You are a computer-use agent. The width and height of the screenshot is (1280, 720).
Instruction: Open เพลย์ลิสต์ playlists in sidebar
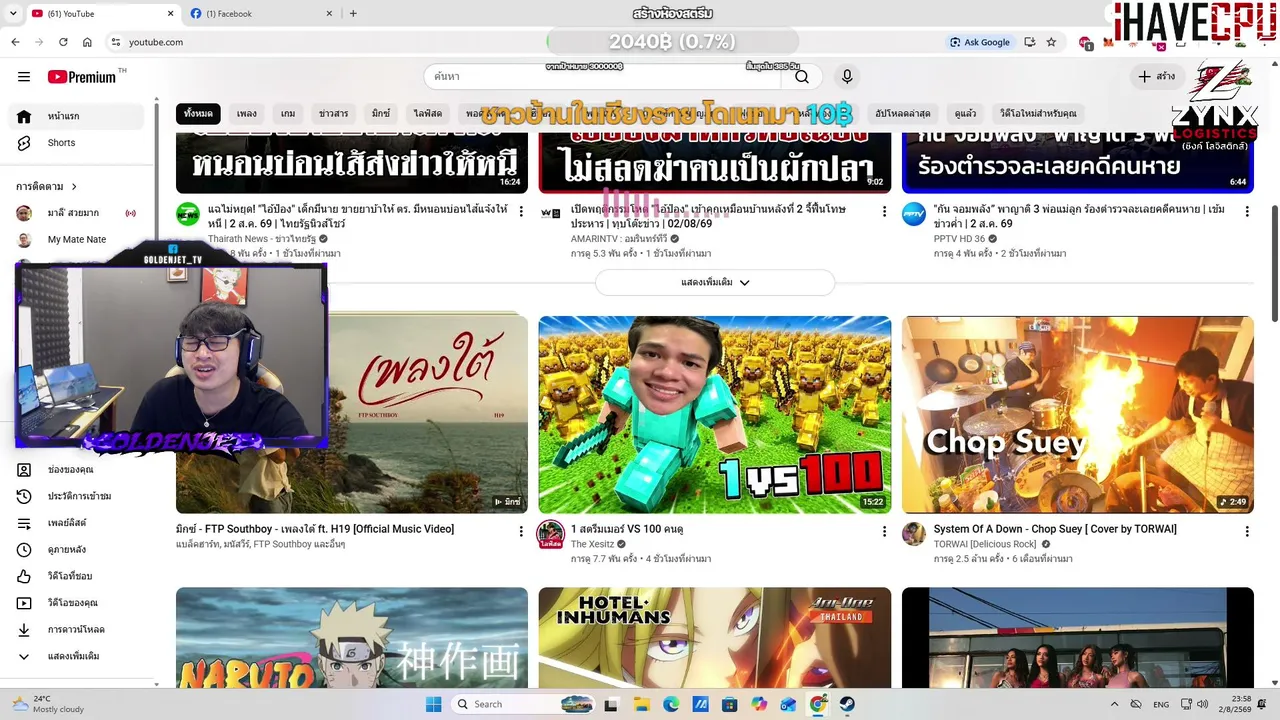pos(76,523)
